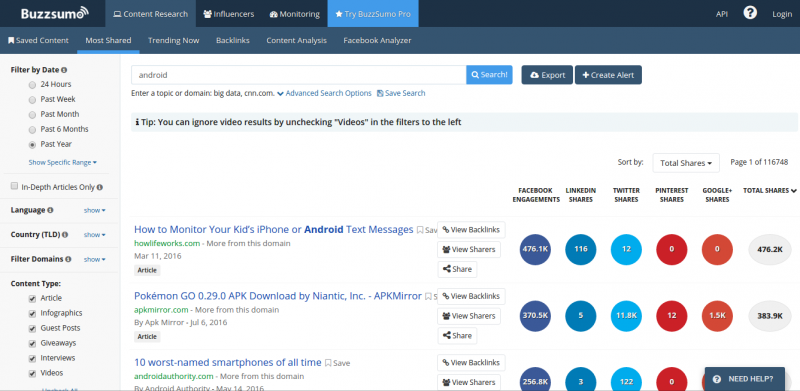Open the Monitoring menu
Viewport: 800px width, 391px height.
[x=294, y=14]
